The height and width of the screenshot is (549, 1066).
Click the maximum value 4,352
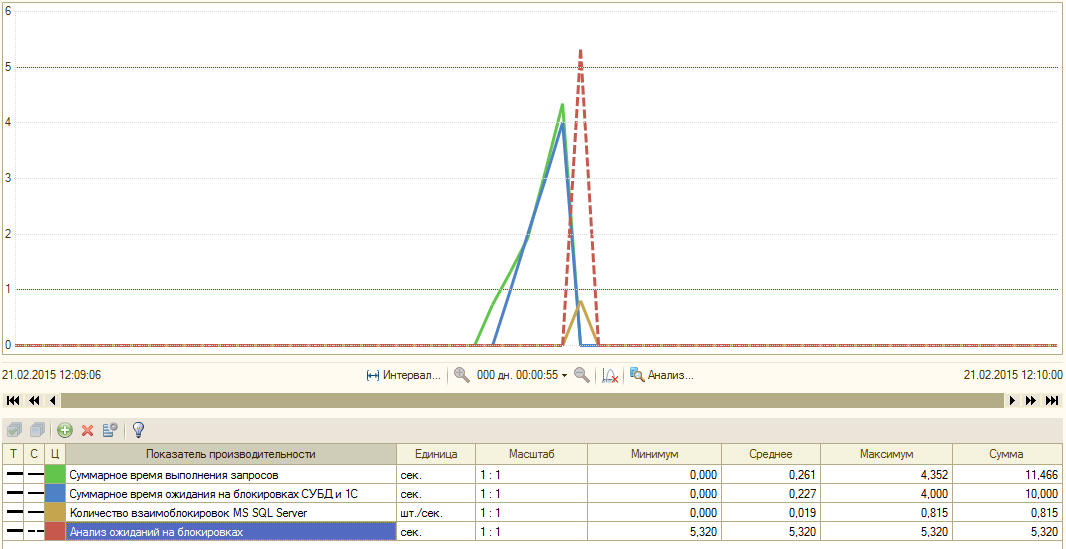934,475
